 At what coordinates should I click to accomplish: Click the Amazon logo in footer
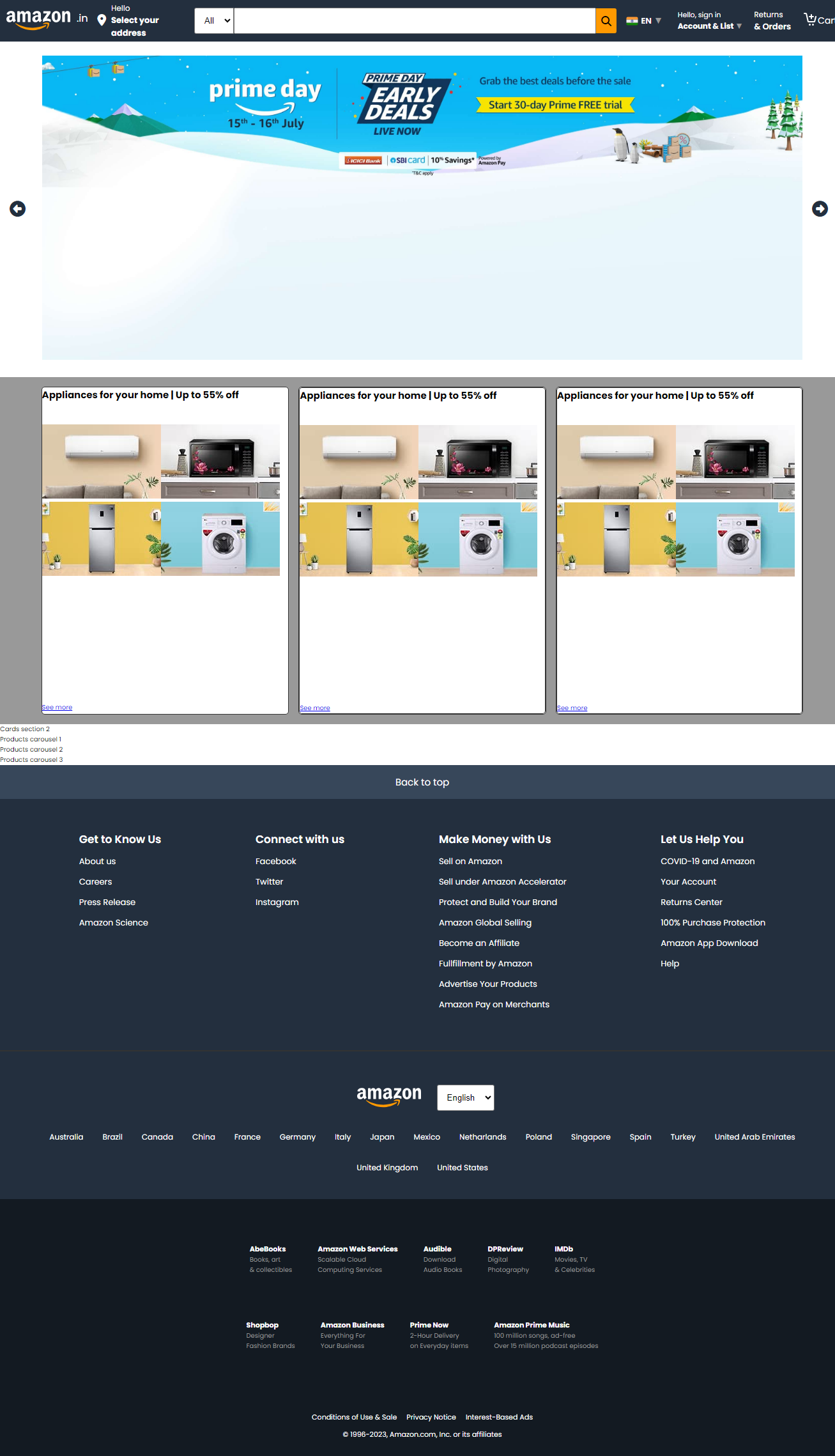pyautogui.click(x=389, y=1096)
